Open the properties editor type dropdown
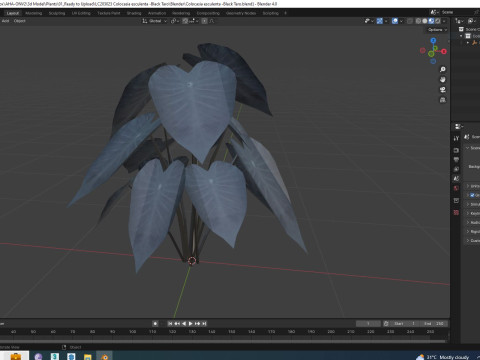 pos(459,126)
